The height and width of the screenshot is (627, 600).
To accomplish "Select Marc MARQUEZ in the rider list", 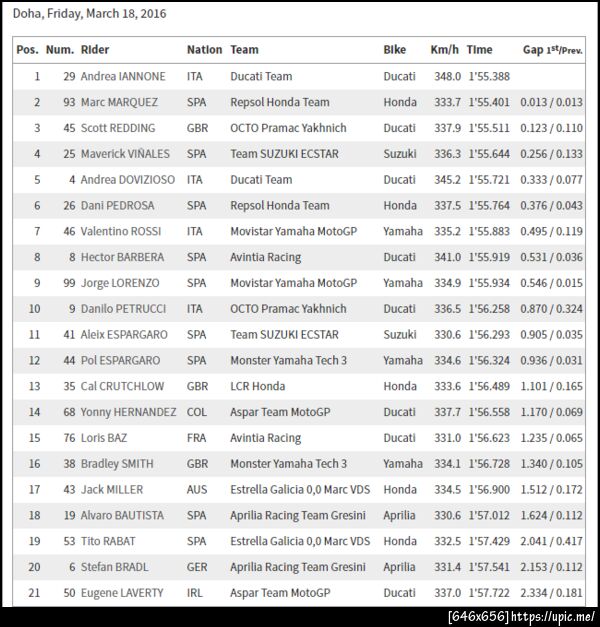I will [119, 102].
